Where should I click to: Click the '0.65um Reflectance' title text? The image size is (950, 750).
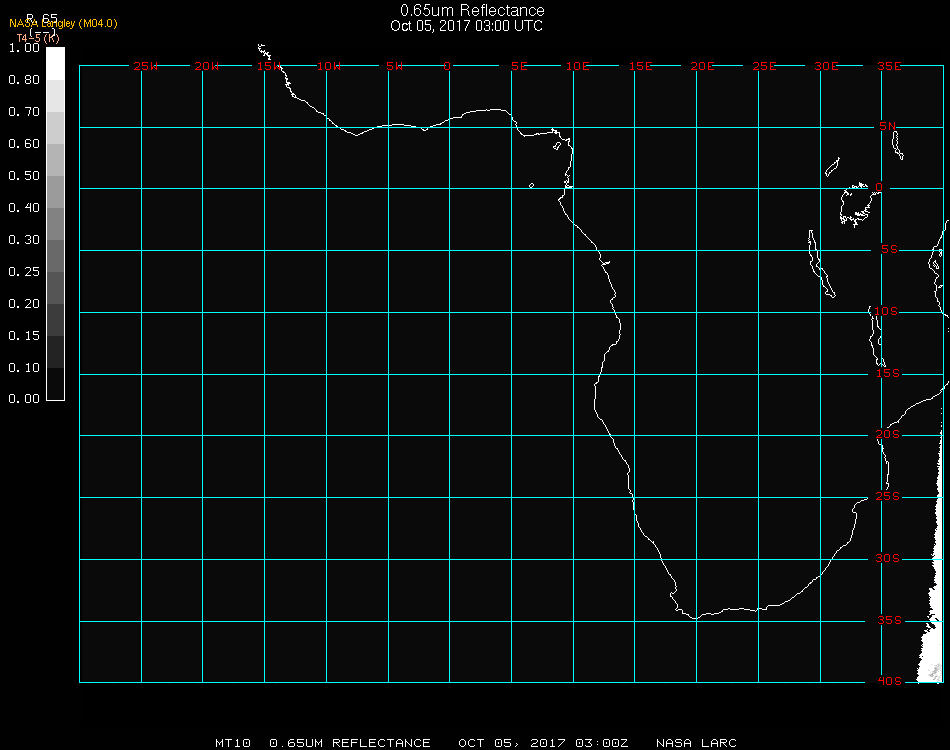click(x=472, y=10)
